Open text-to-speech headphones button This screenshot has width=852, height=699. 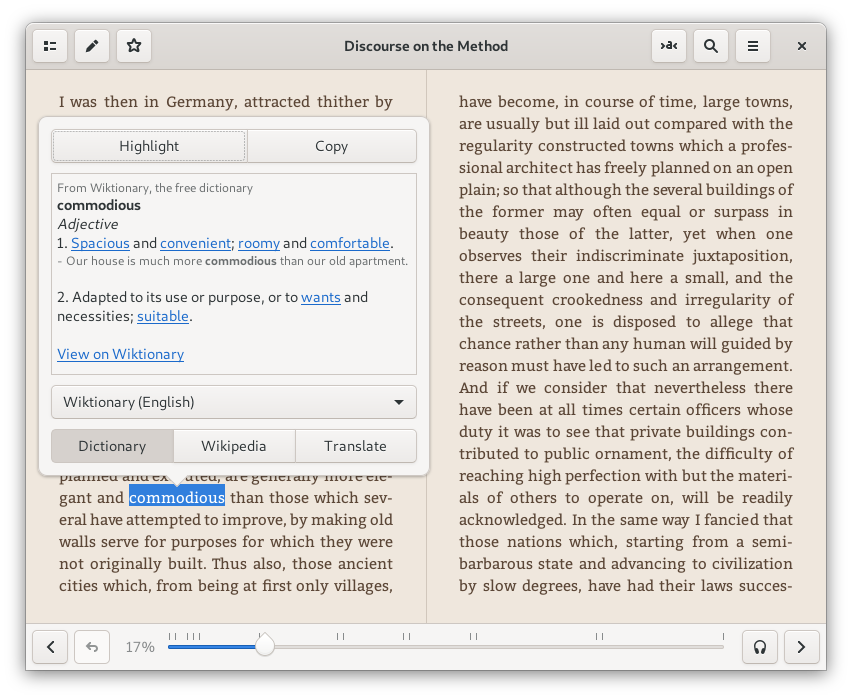coord(760,647)
